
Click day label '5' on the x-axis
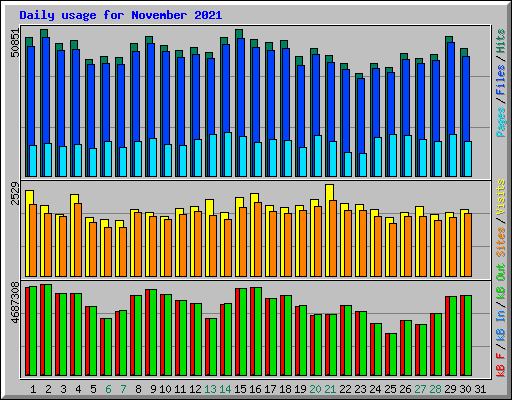point(93,389)
